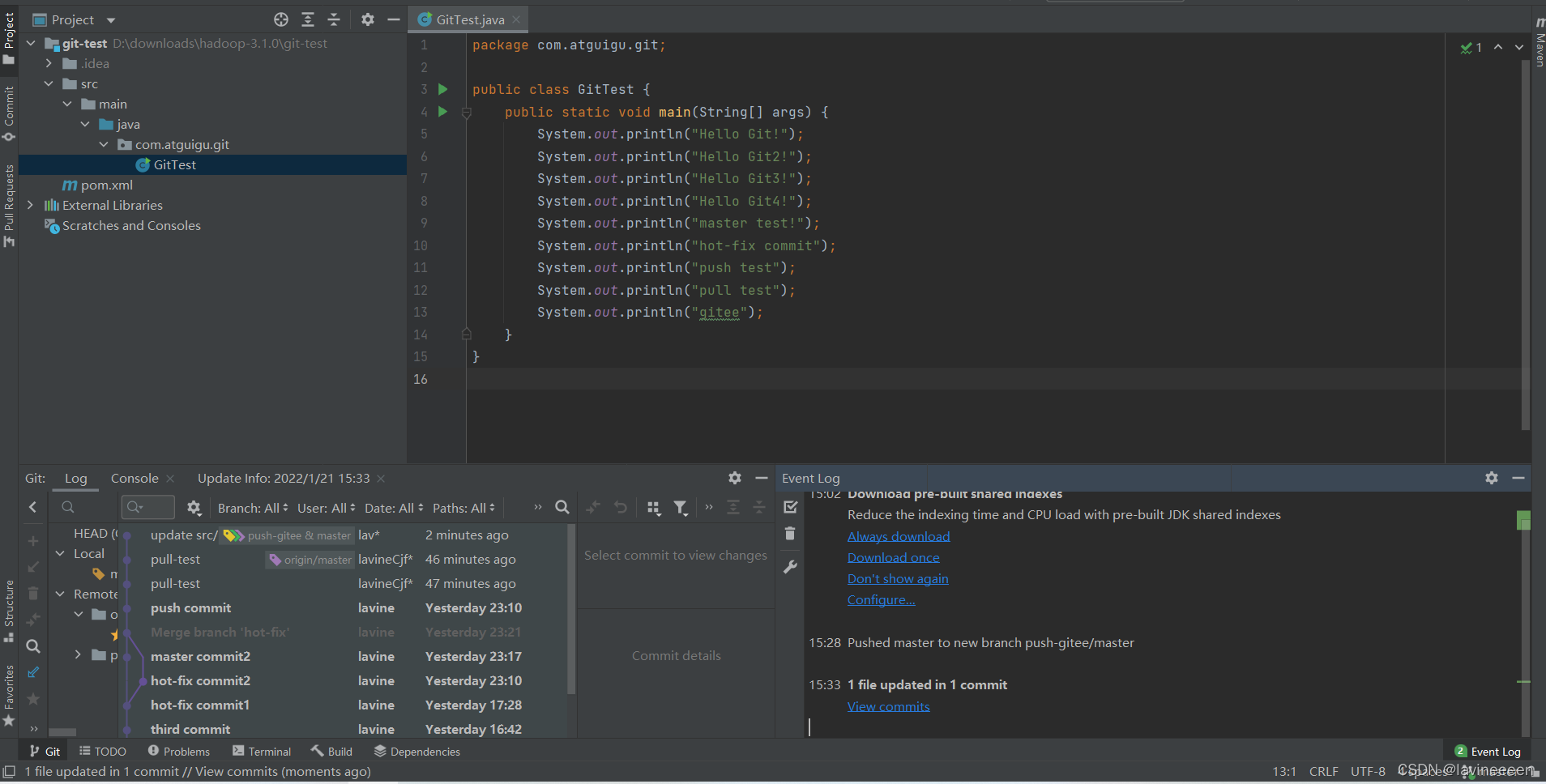This screenshot has width=1546, height=784.
Task: Open the Date: All filter dropdown
Action: 394,508
